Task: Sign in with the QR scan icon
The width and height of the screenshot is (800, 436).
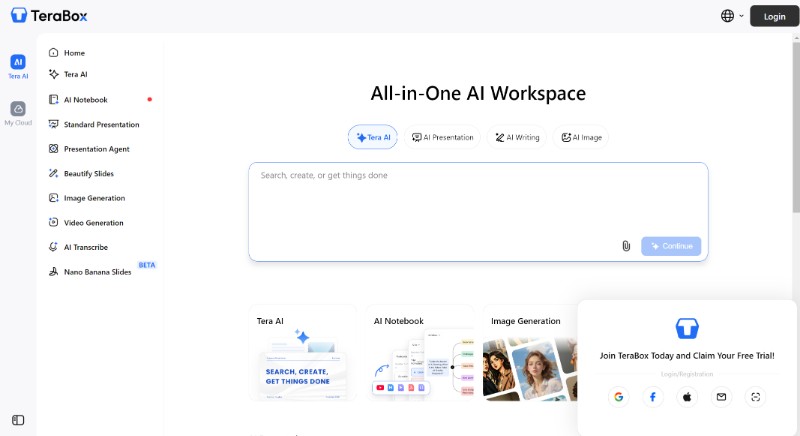Action: [x=755, y=397]
